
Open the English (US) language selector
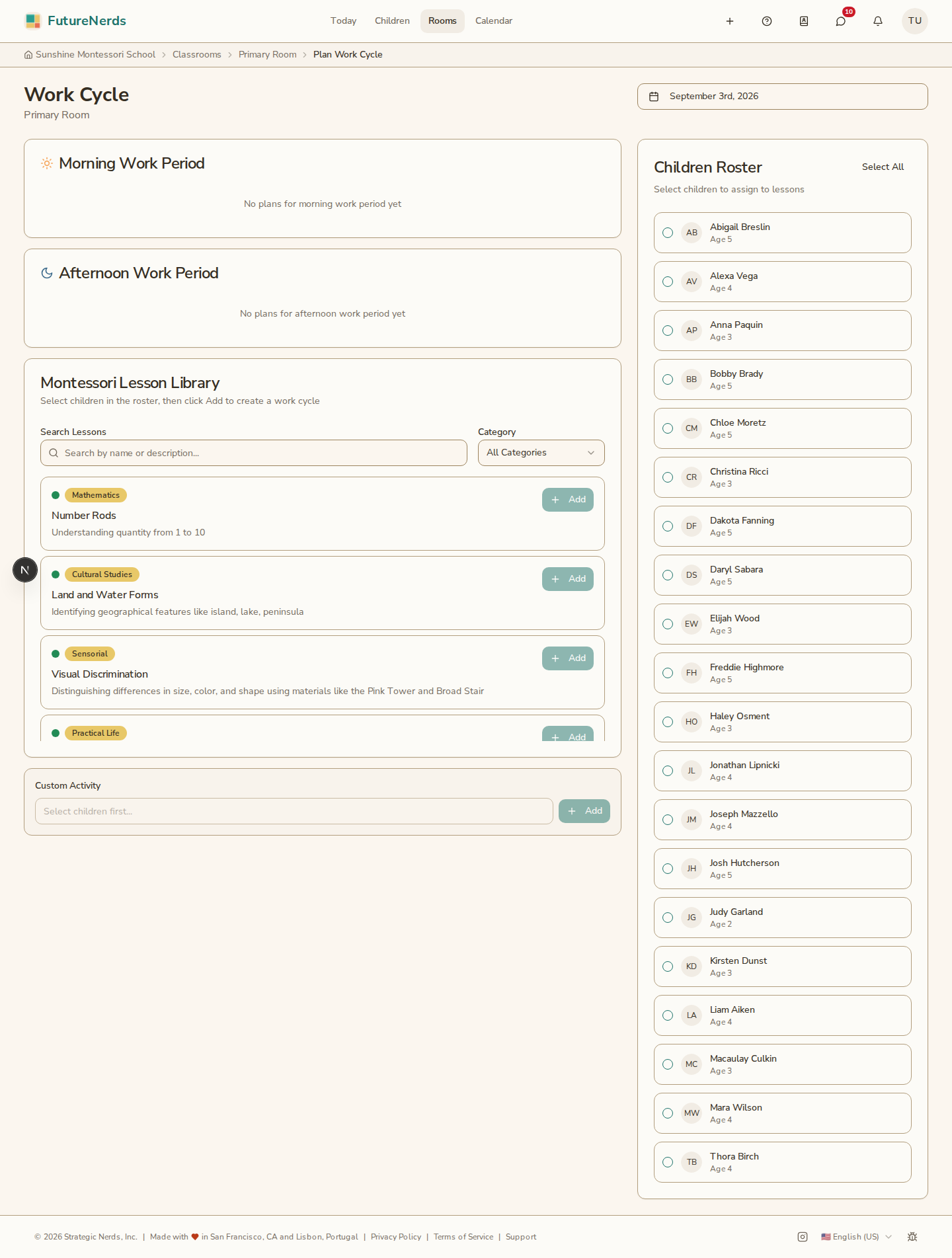pyautogui.click(x=856, y=1237)
